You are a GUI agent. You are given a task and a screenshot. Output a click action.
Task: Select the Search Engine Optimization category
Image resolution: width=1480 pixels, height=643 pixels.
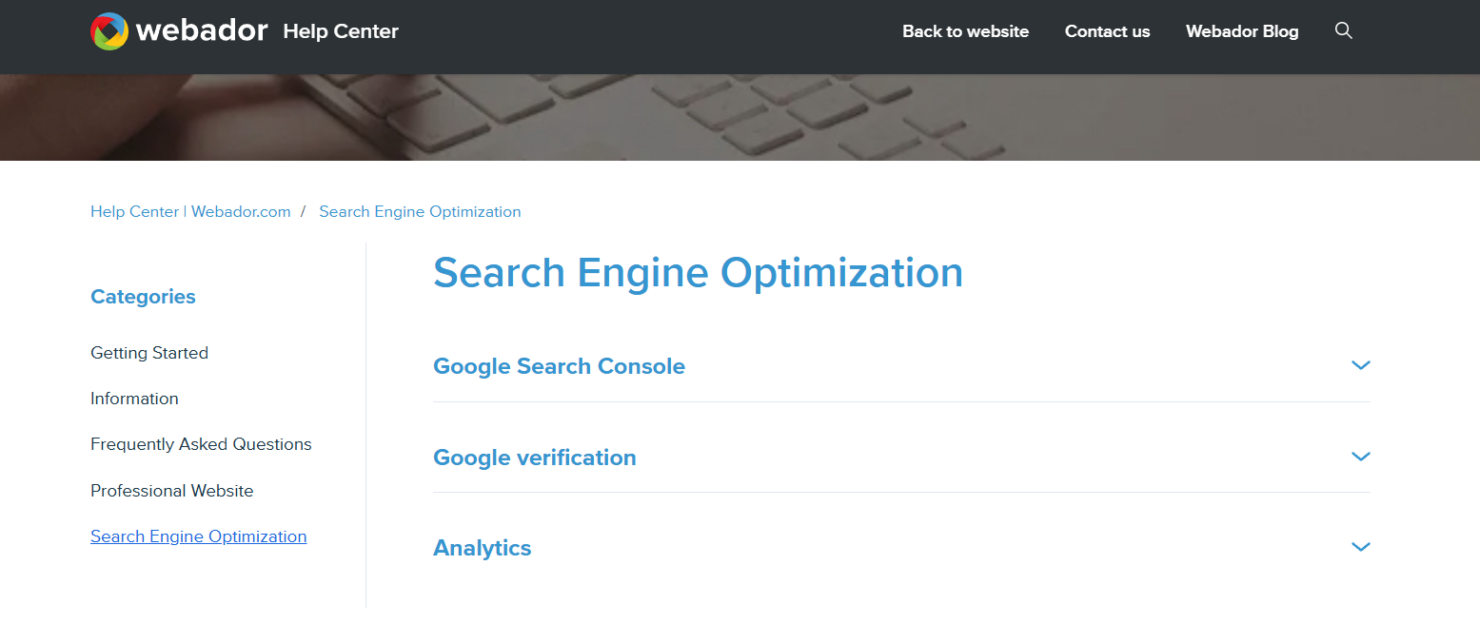pyautogui.click(x=198, y=536)
